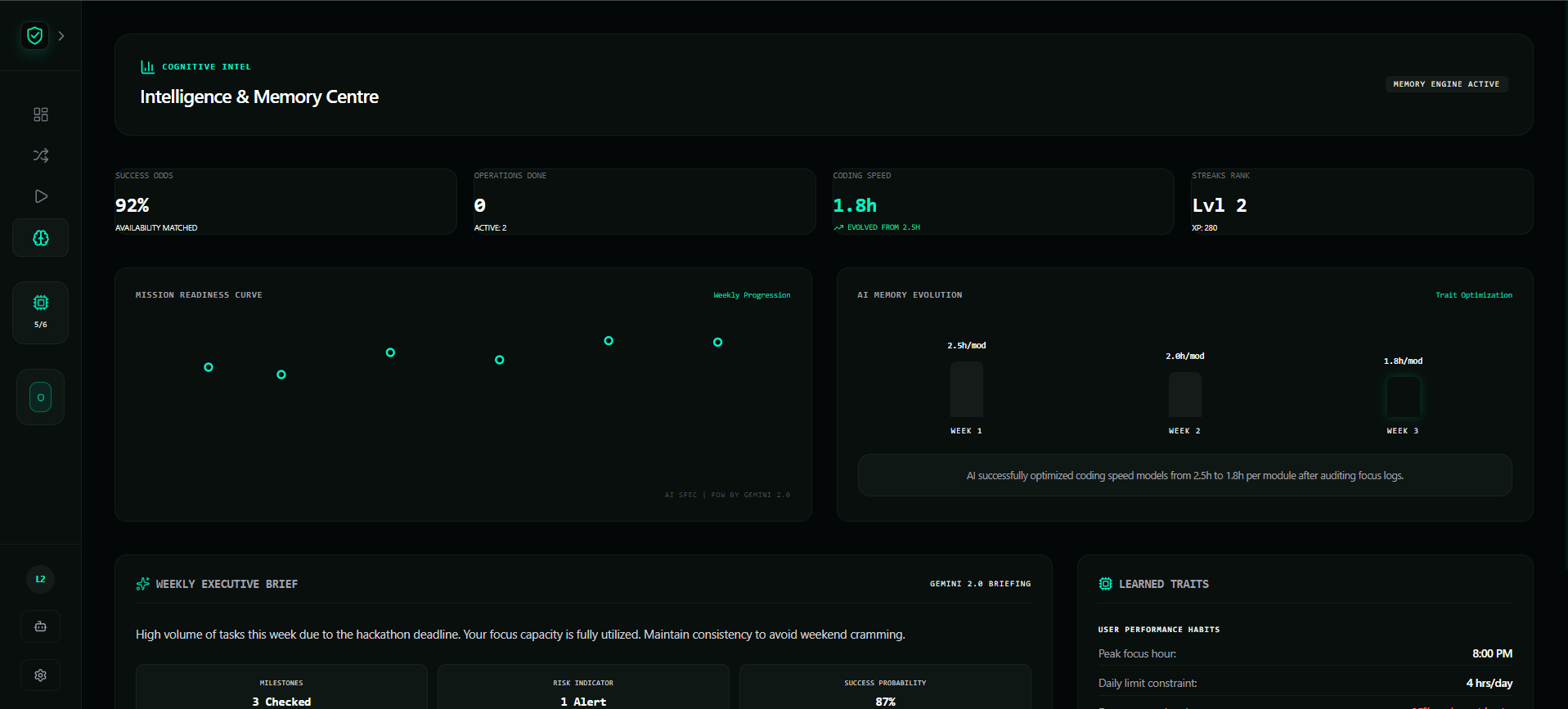Click the Weekly Progression label
This screenshot has height=709, width=1568.
752,295
